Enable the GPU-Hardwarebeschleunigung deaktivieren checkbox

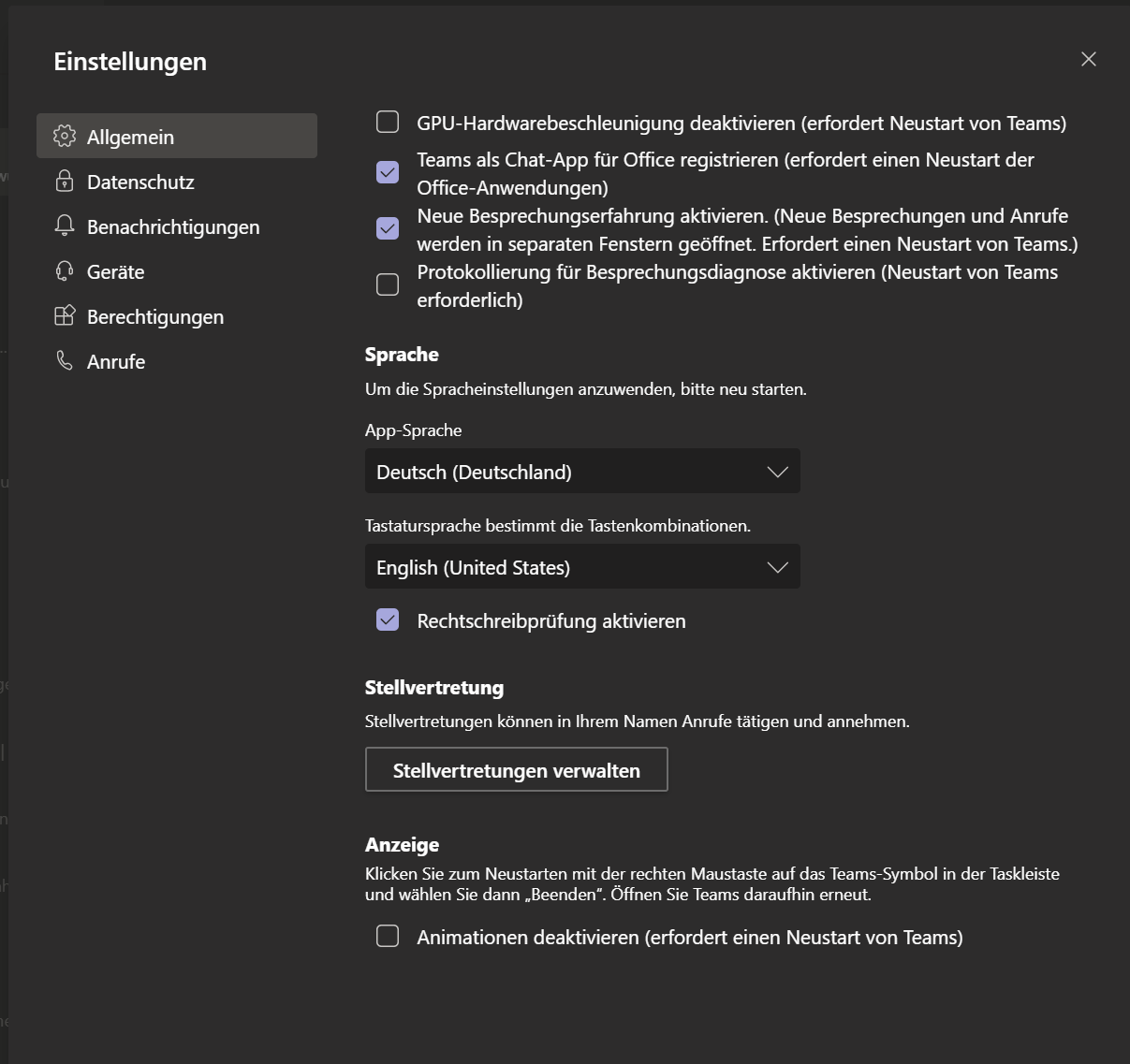(x=388, y=122)
